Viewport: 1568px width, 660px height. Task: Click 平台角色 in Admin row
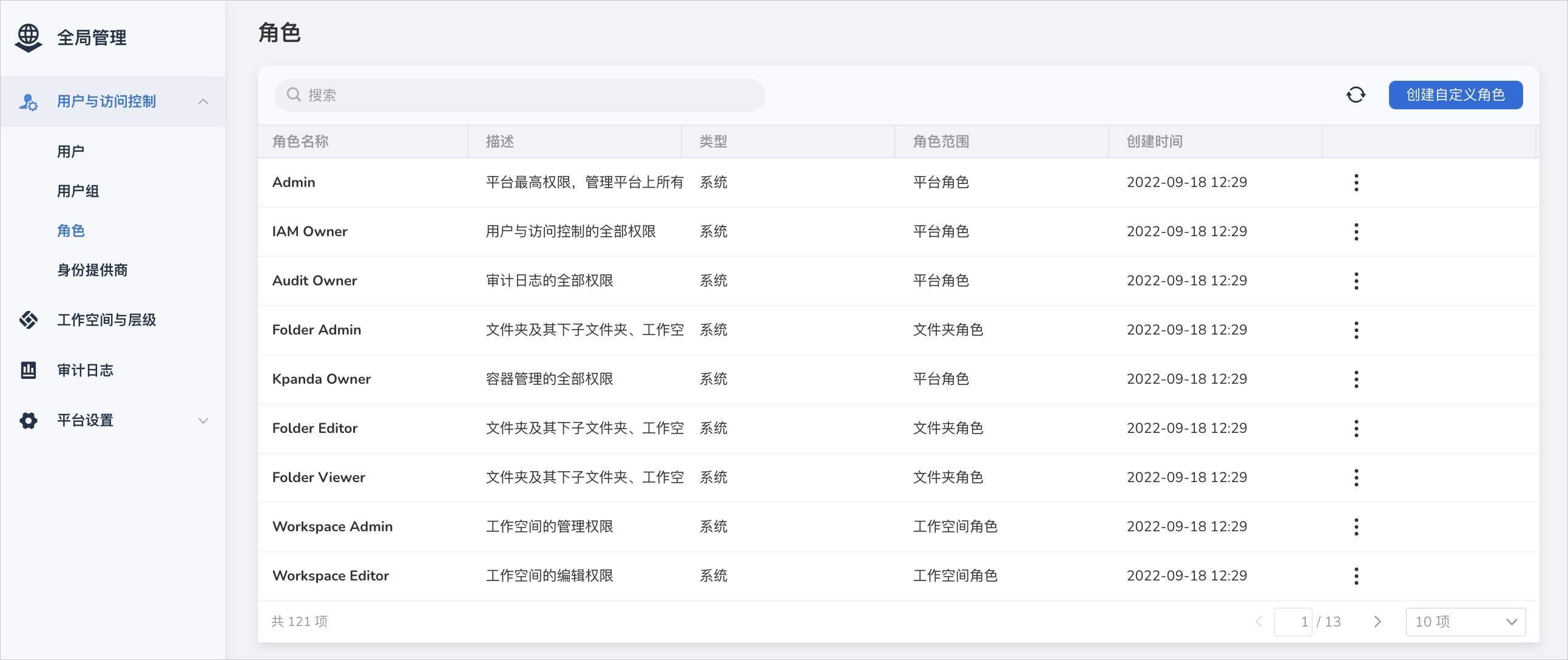[x=941, y=183]
